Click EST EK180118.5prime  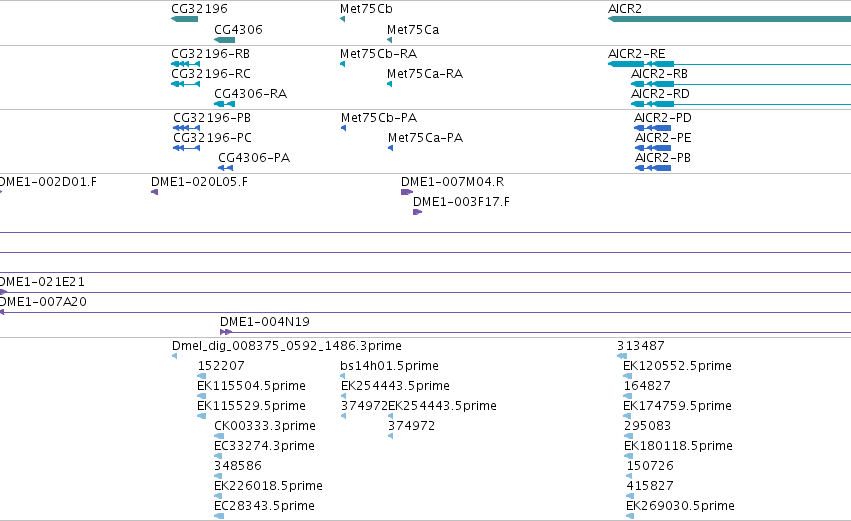click(628, 456)
